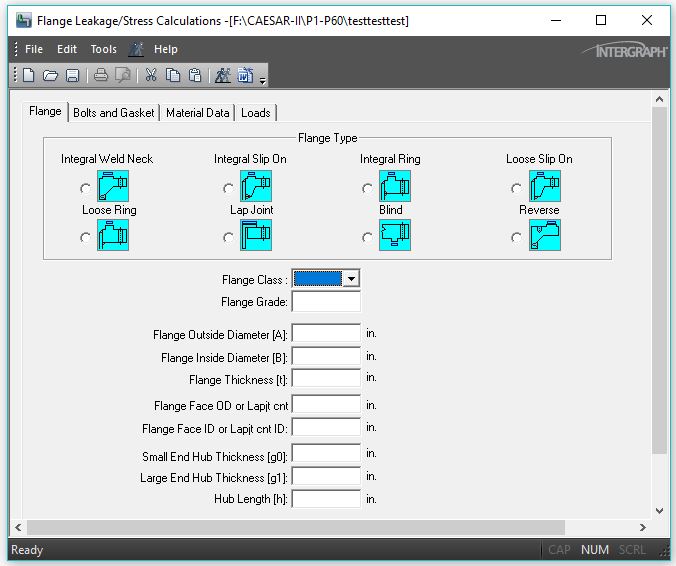Viewport: 676px width, 566px height.
Task: Click the Copy toolbar icon
Action: 173,75
